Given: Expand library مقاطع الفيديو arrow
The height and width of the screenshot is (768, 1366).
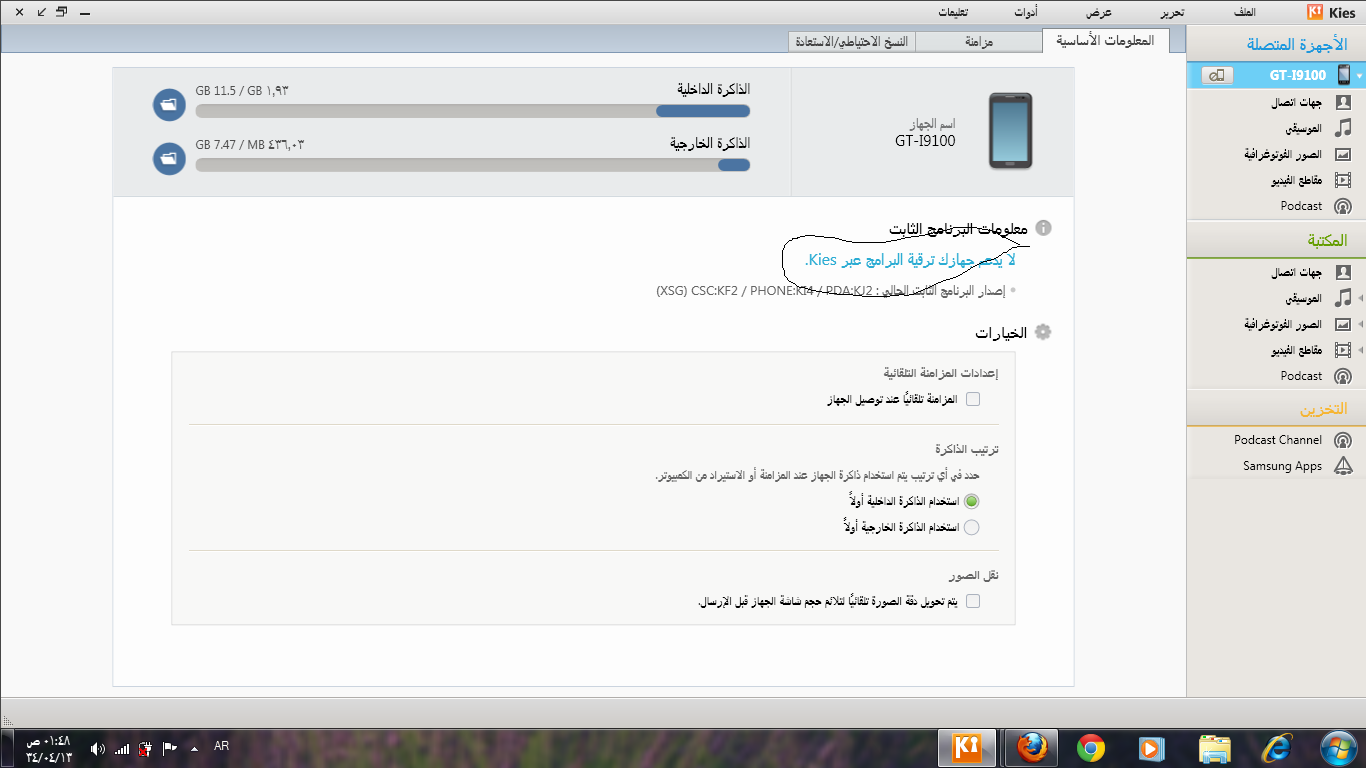Looking at the screenshot, I should [1359, 350].
